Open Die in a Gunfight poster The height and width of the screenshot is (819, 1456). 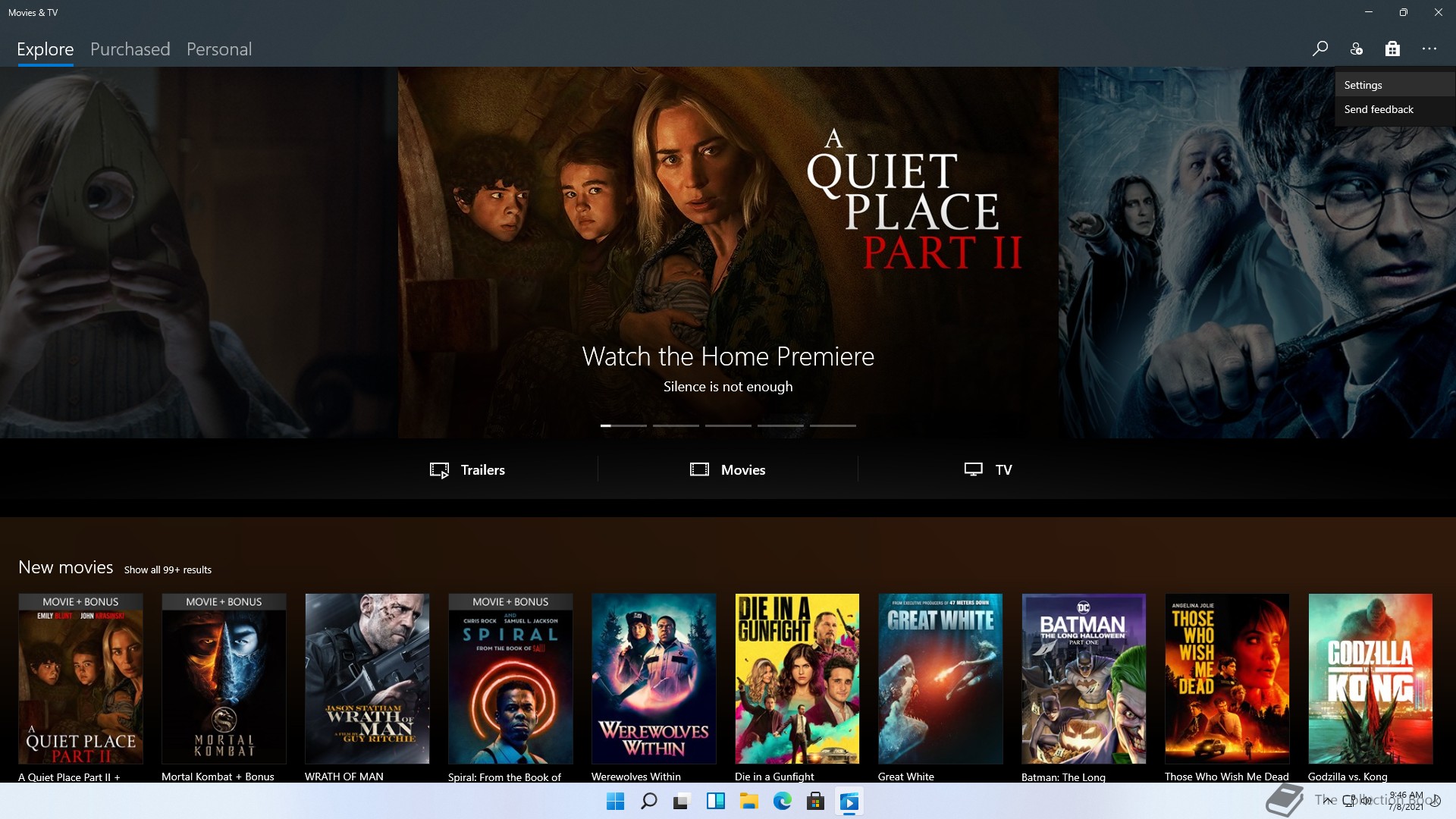797,679
